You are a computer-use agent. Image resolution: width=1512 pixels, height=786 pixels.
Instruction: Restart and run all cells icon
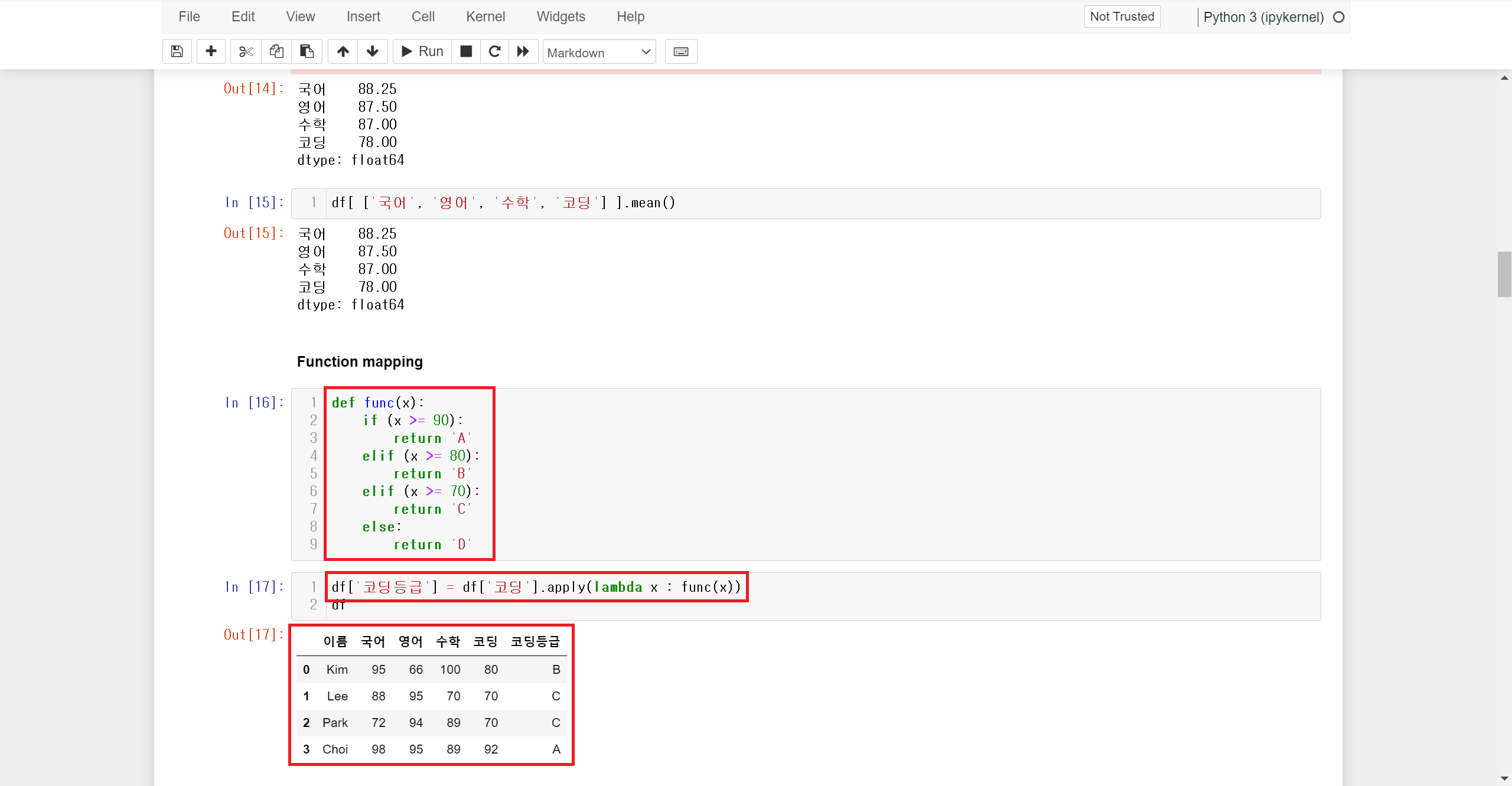523,51
